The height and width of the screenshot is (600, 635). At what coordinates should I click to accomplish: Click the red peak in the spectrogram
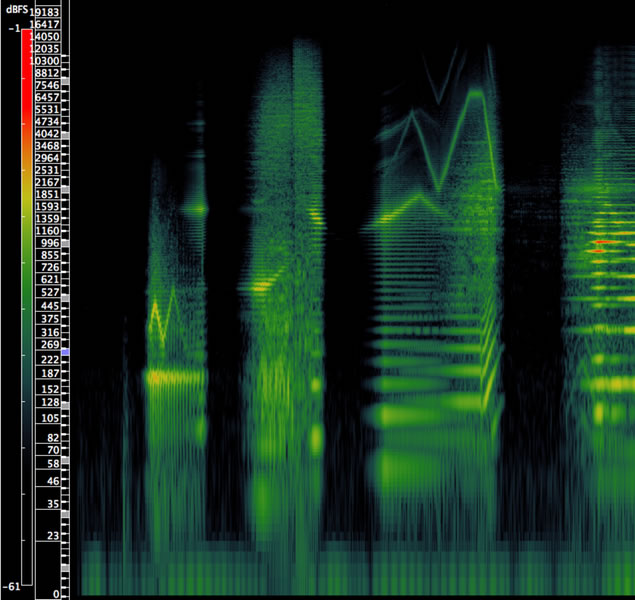(600, 243)
